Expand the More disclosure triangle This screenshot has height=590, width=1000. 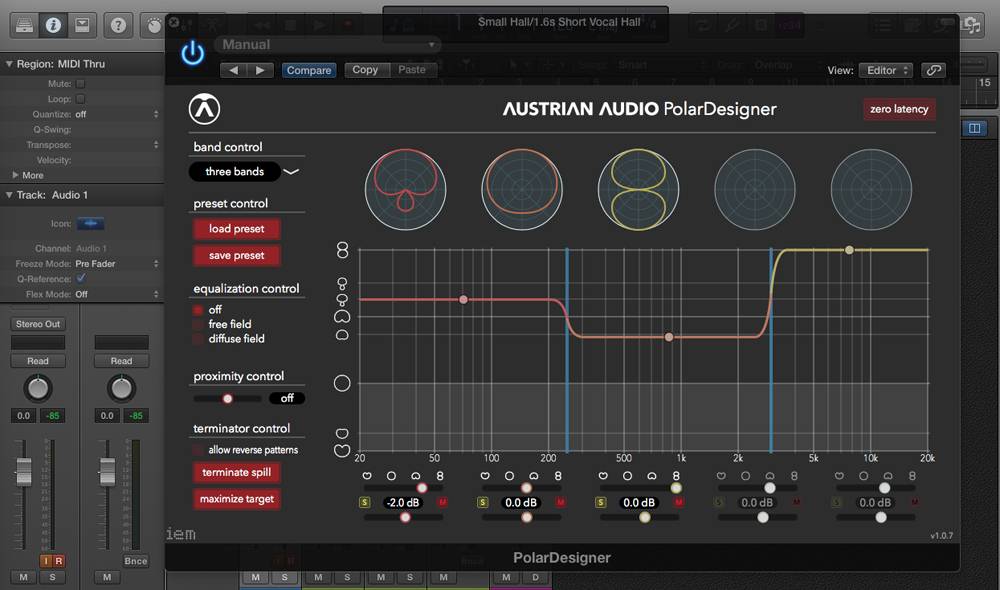(15, 175)
